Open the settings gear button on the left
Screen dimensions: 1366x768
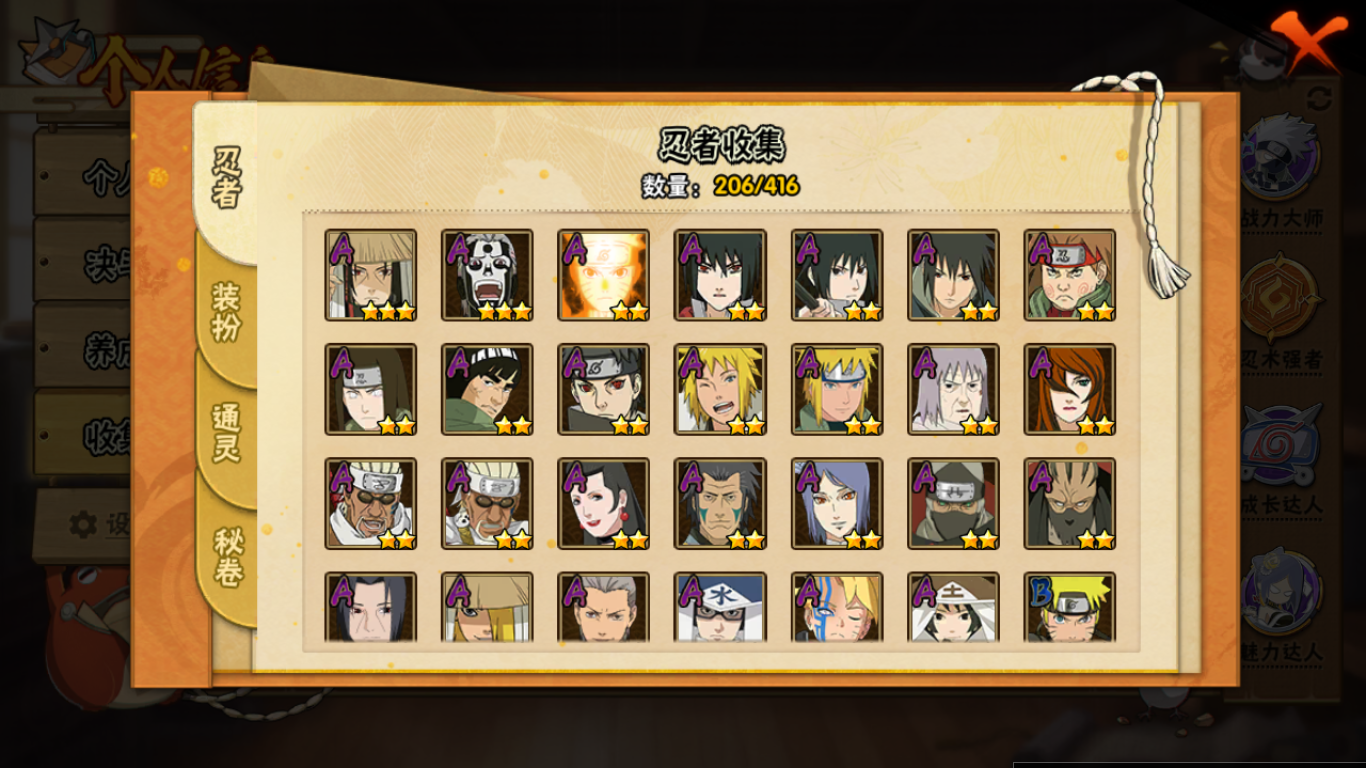84,524
